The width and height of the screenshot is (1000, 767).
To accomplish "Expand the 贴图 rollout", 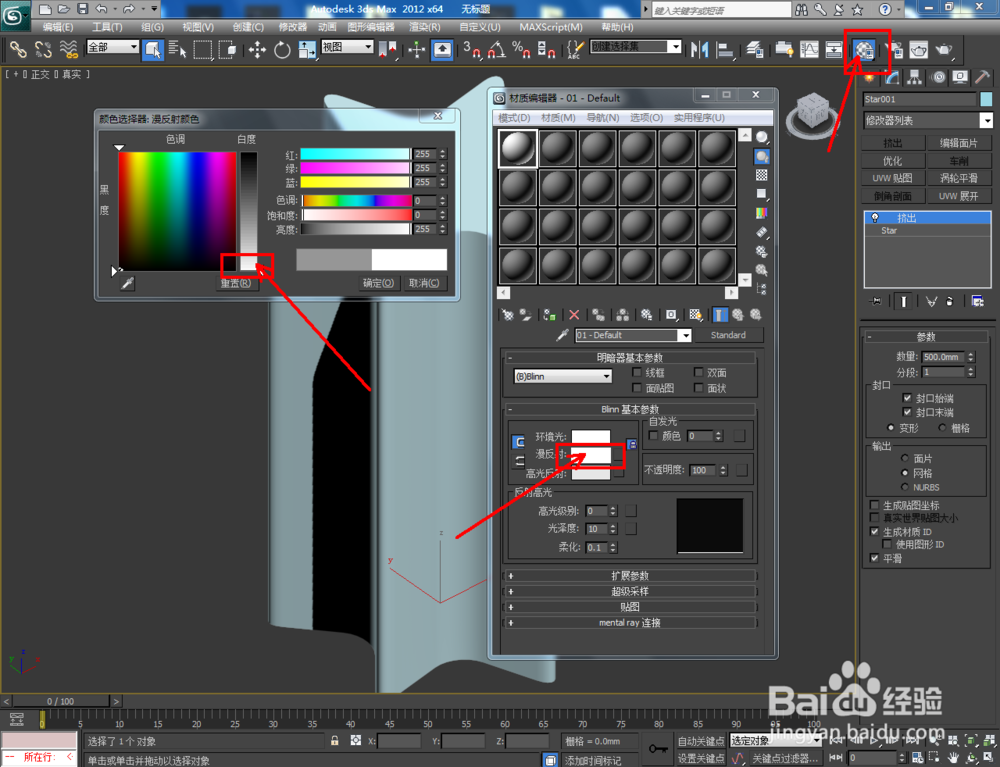I will (x=630, y=607).
